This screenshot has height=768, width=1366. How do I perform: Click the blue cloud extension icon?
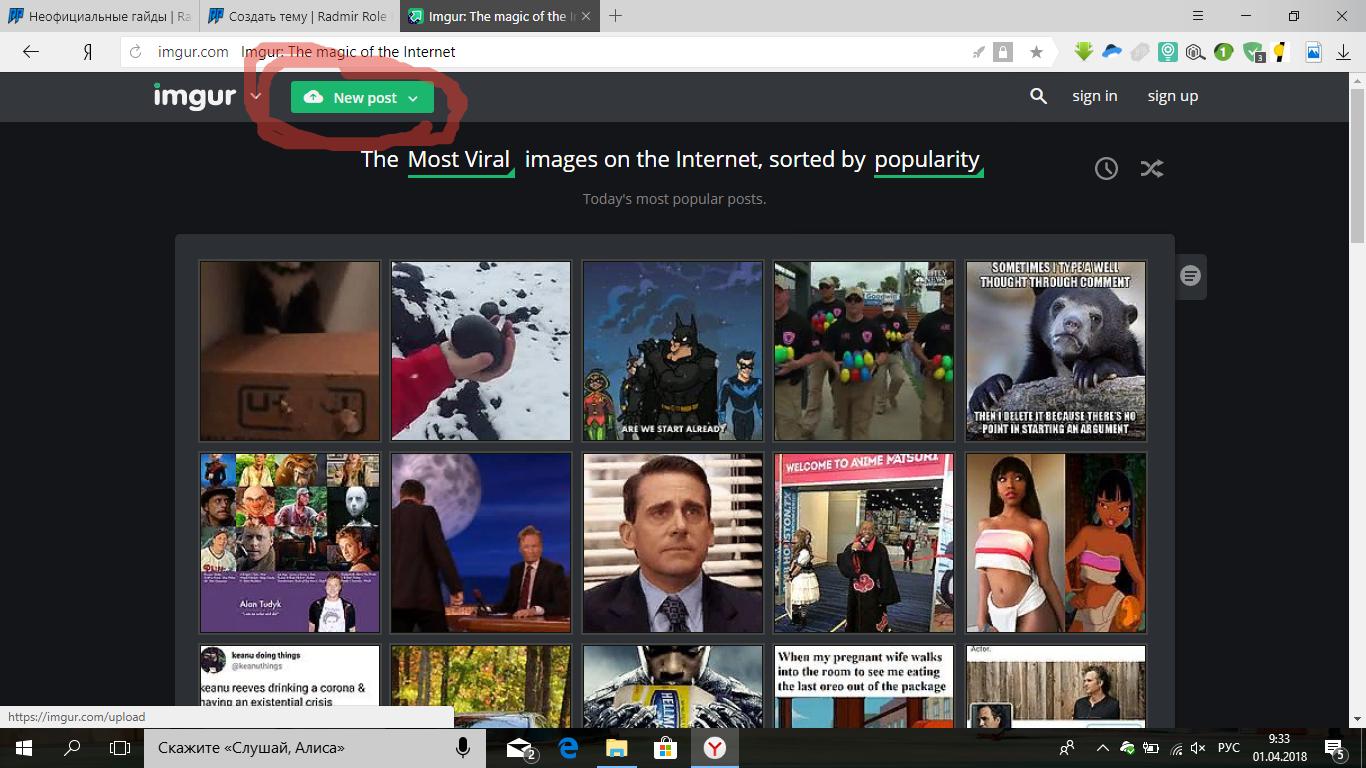(1112, 52)
